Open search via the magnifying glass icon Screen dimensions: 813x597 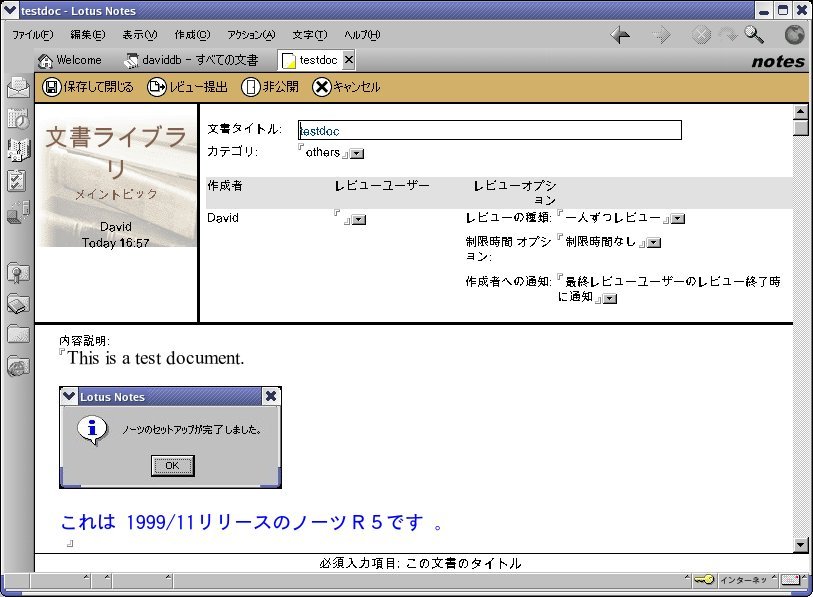754,35
